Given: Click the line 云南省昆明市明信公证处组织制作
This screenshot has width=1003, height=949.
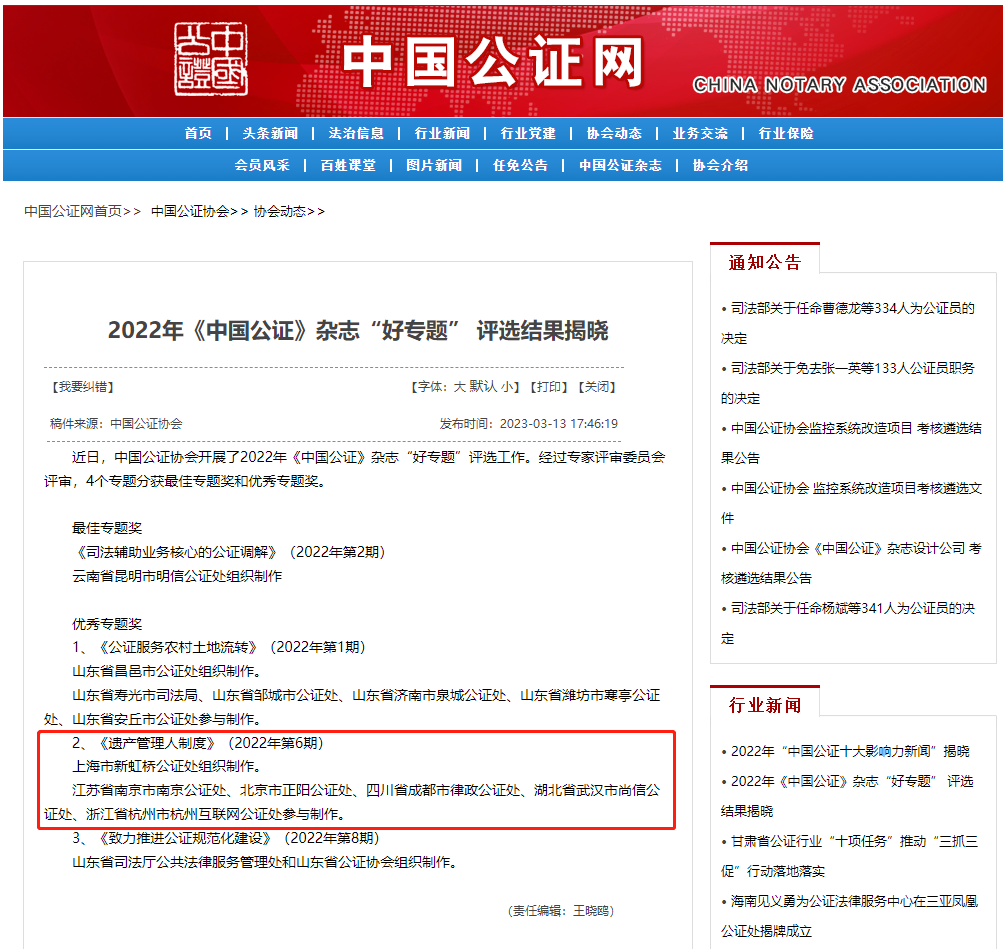Looking at the screenshot, I should pos(177,576).
